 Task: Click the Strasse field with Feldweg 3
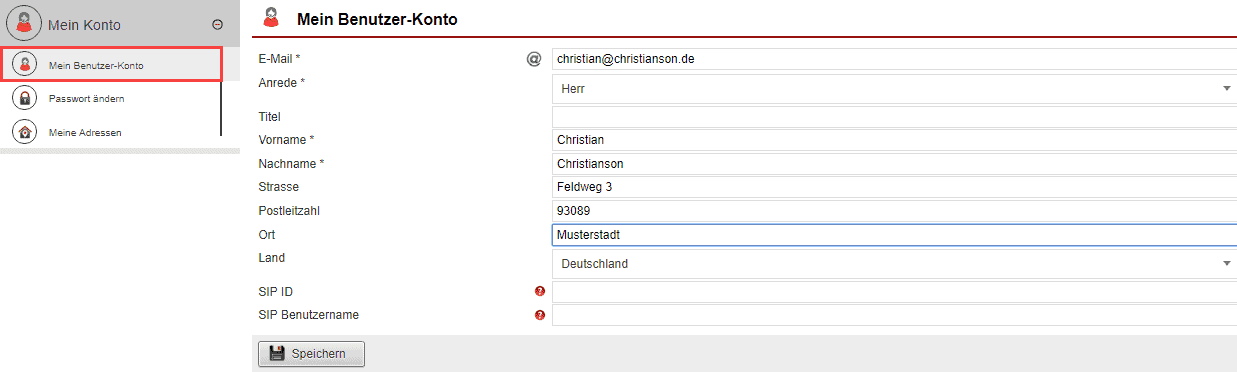point(894,187)
